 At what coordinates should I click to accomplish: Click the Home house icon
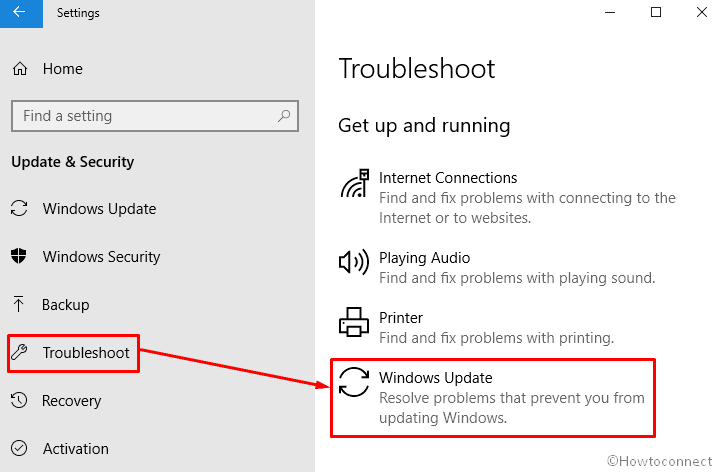click(x=20, y=69)
